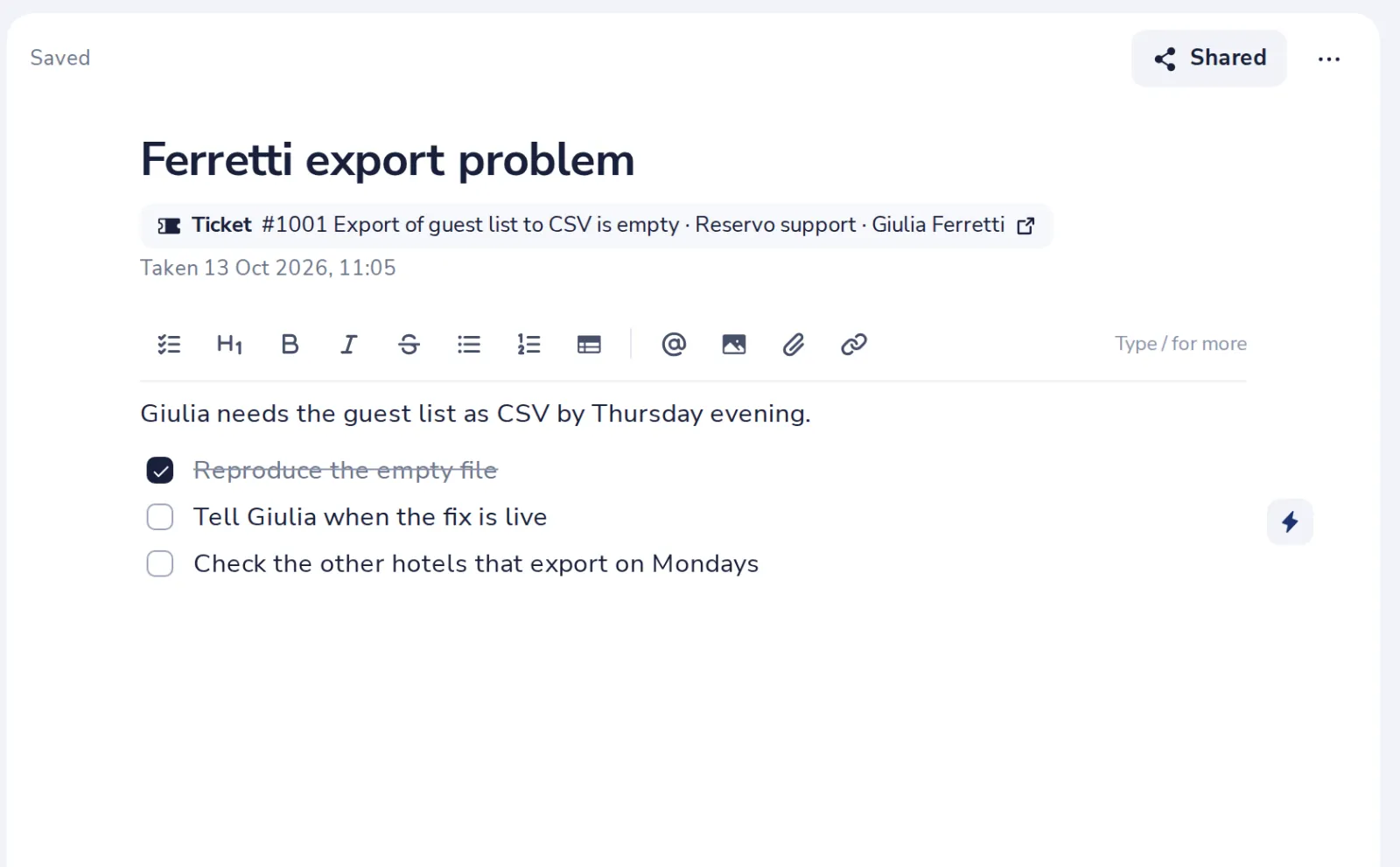Apply strikethrough formatting

tap(409, 345)
